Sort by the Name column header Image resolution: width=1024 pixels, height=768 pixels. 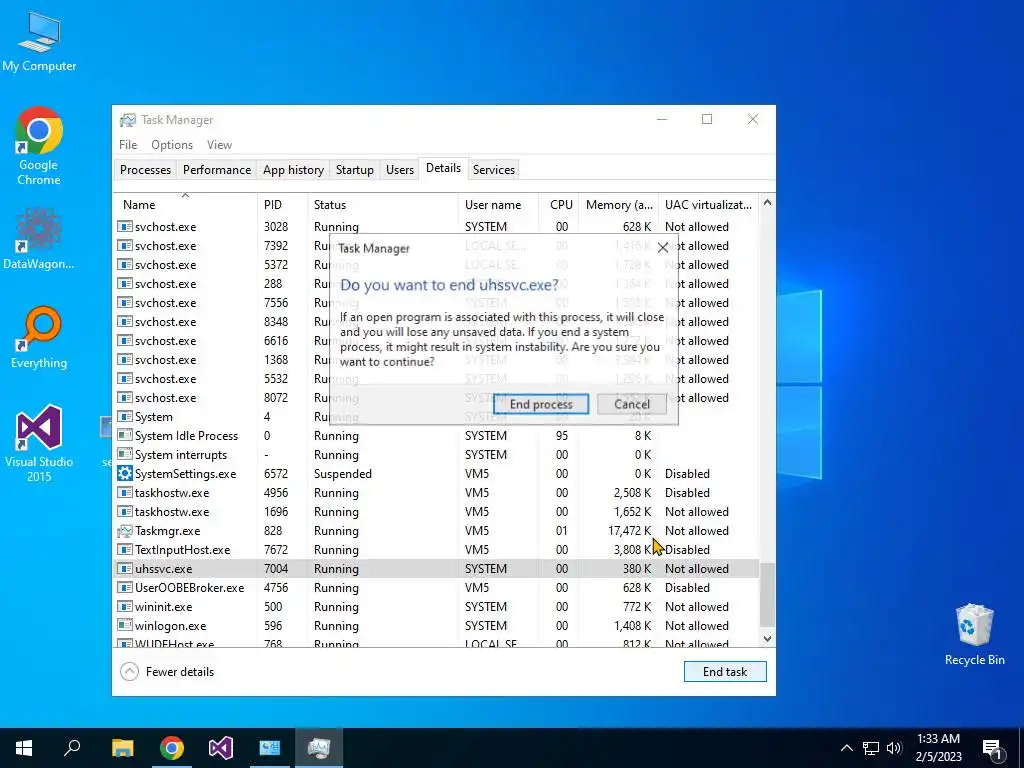(185, 204)
